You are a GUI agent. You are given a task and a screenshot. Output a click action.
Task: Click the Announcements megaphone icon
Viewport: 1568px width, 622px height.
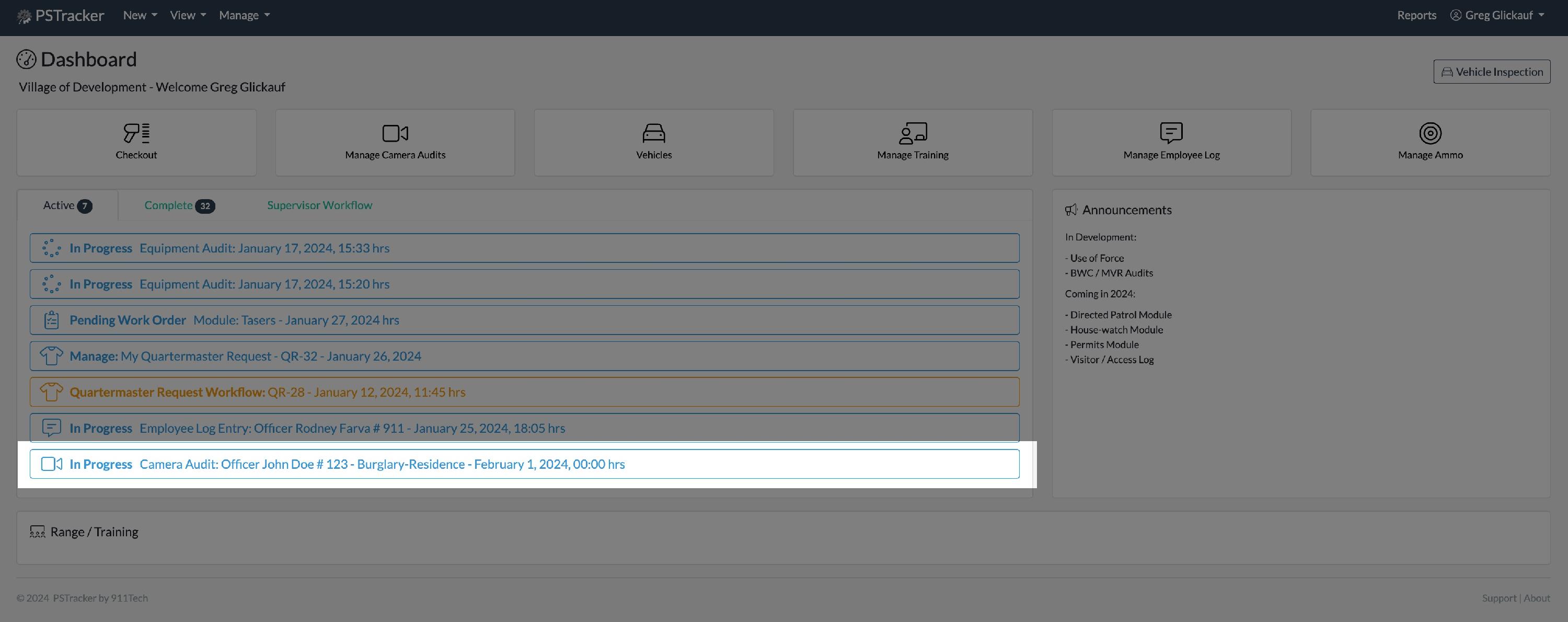(x=1071, y=210)
